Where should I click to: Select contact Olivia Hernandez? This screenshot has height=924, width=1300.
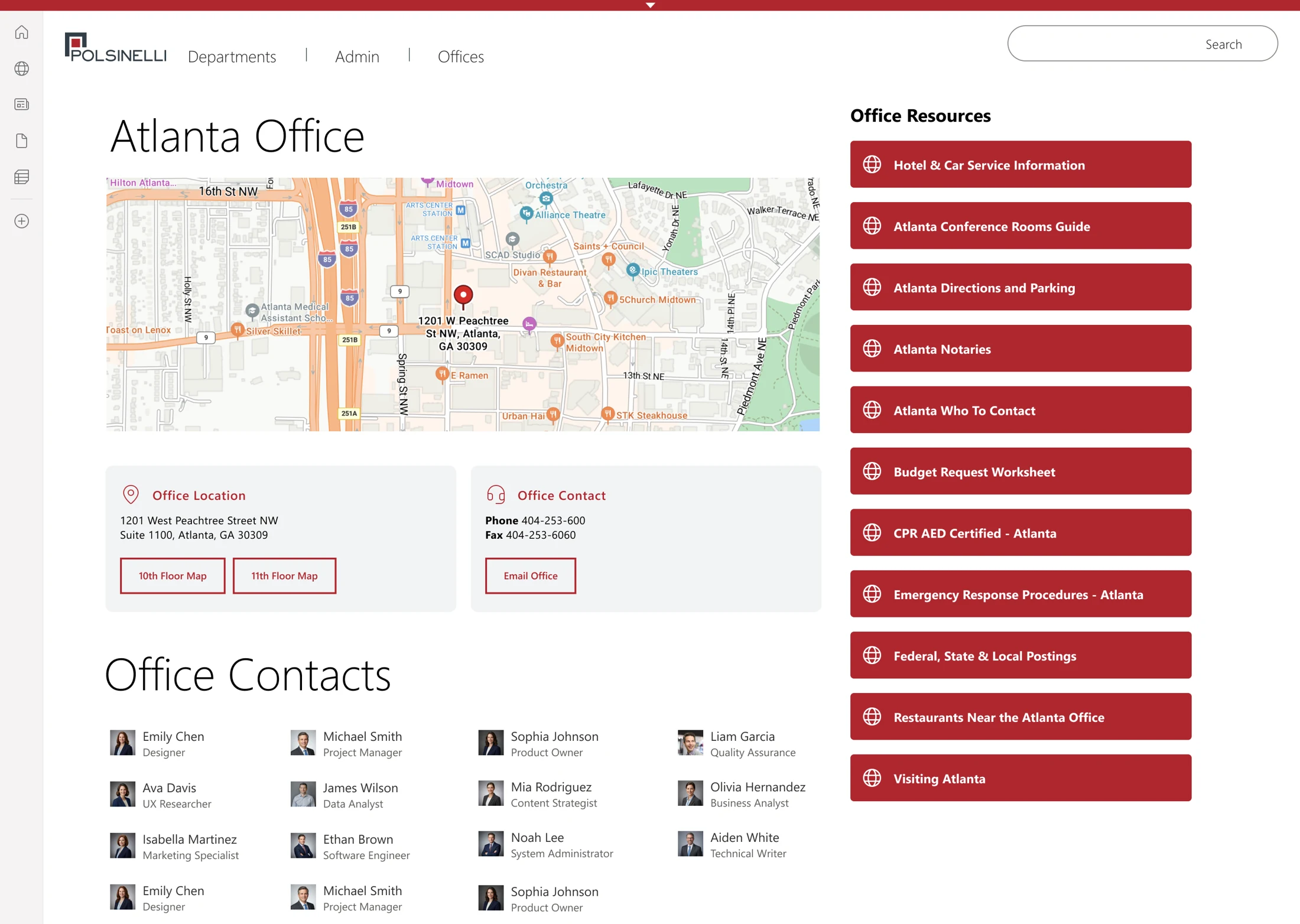tap(742, 794)
